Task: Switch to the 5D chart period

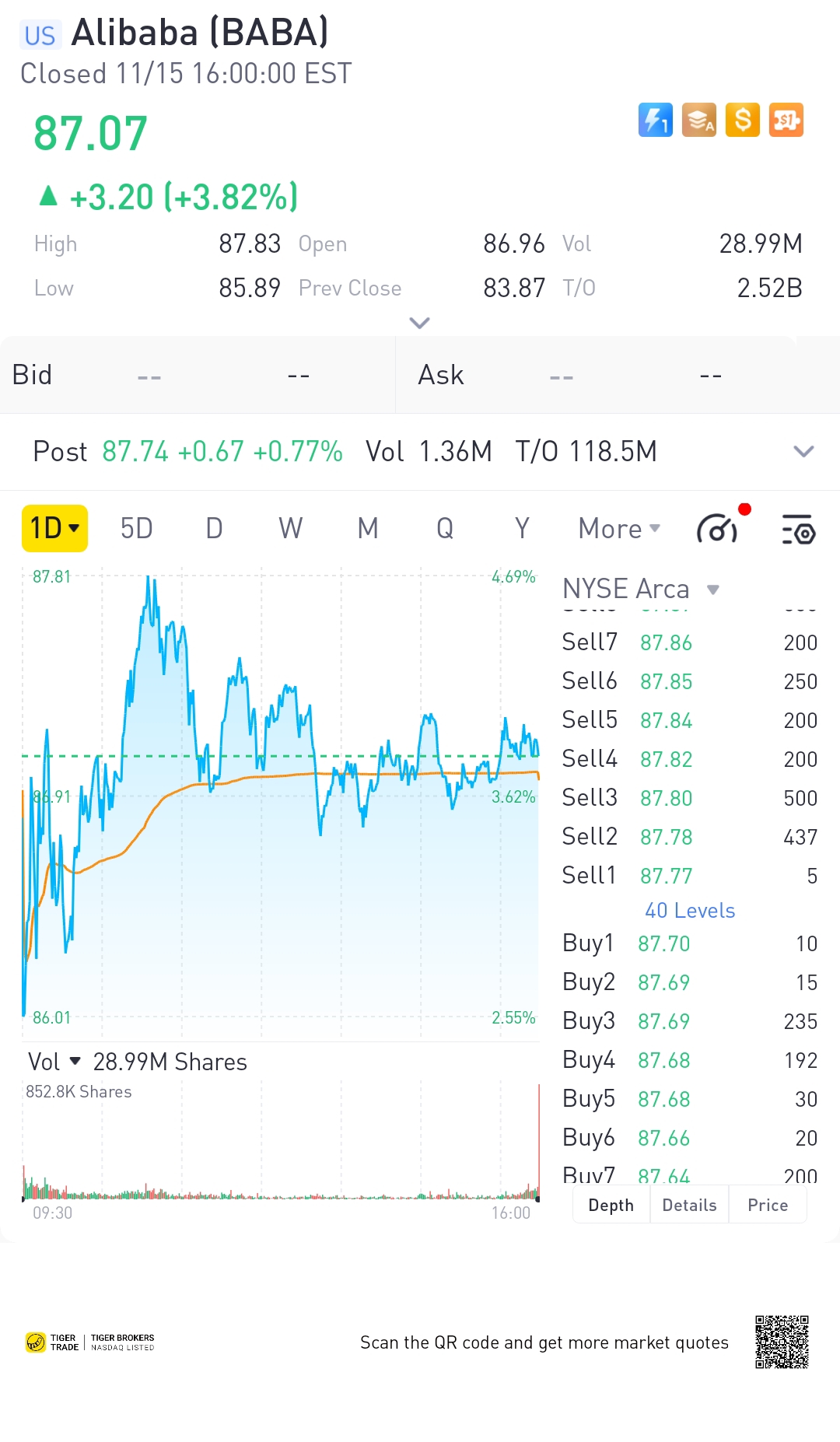Action: tap(136, 529)
